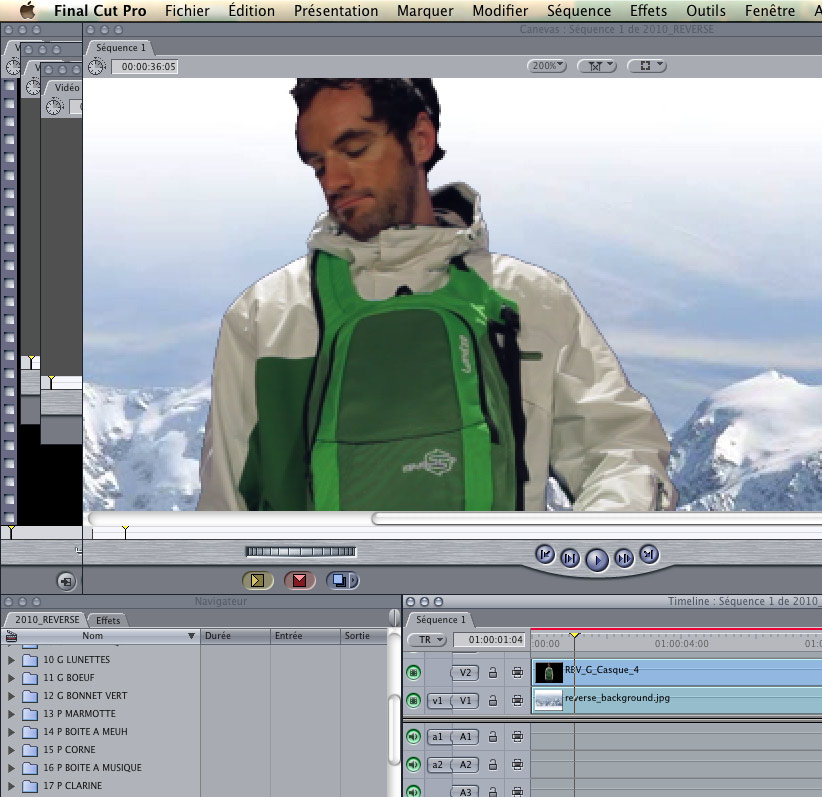This screenshot has height=797, width=822.
Task: Open the Effets menu
Action: [648, 10]
